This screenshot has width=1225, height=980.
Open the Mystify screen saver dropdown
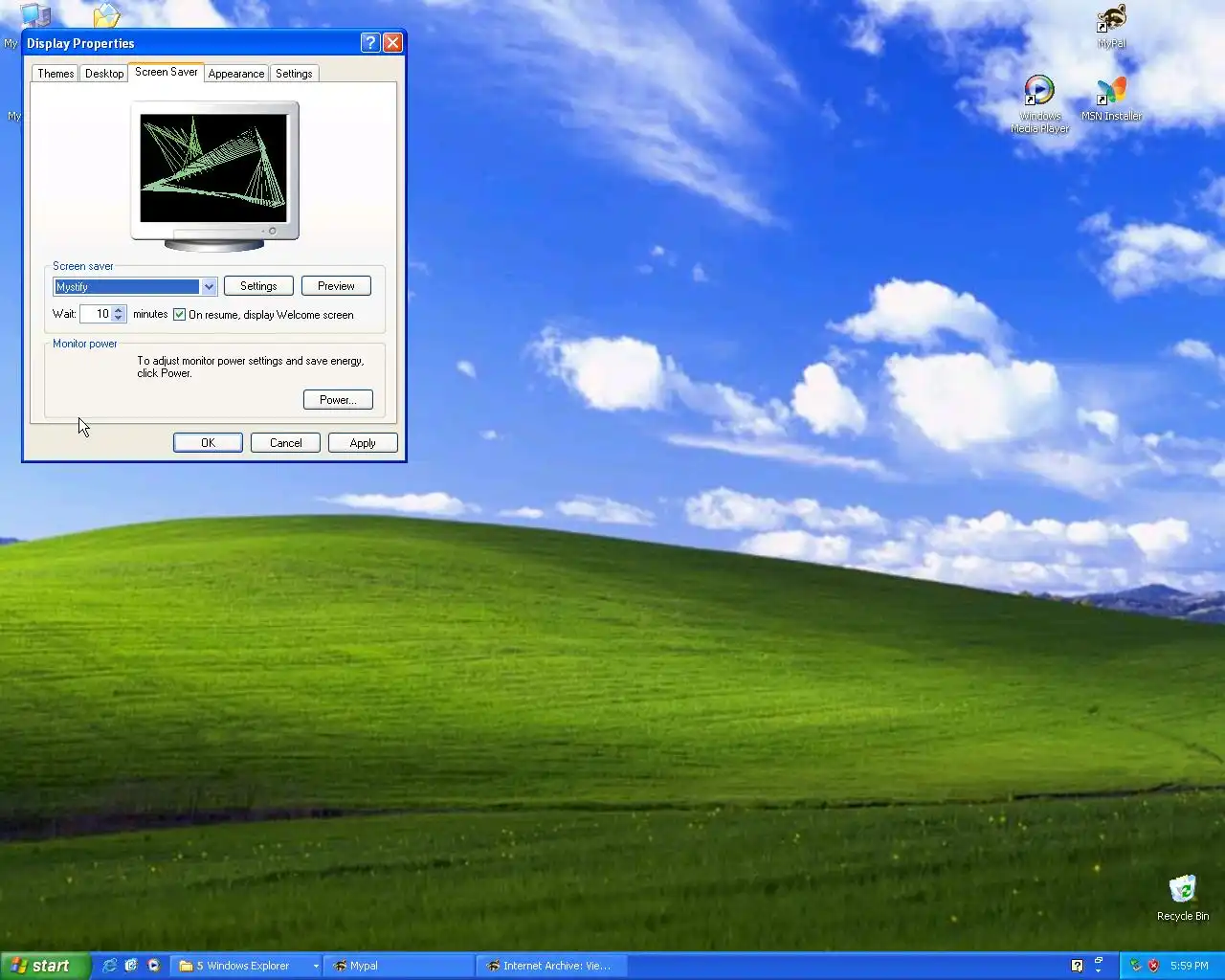click(209, 287)
